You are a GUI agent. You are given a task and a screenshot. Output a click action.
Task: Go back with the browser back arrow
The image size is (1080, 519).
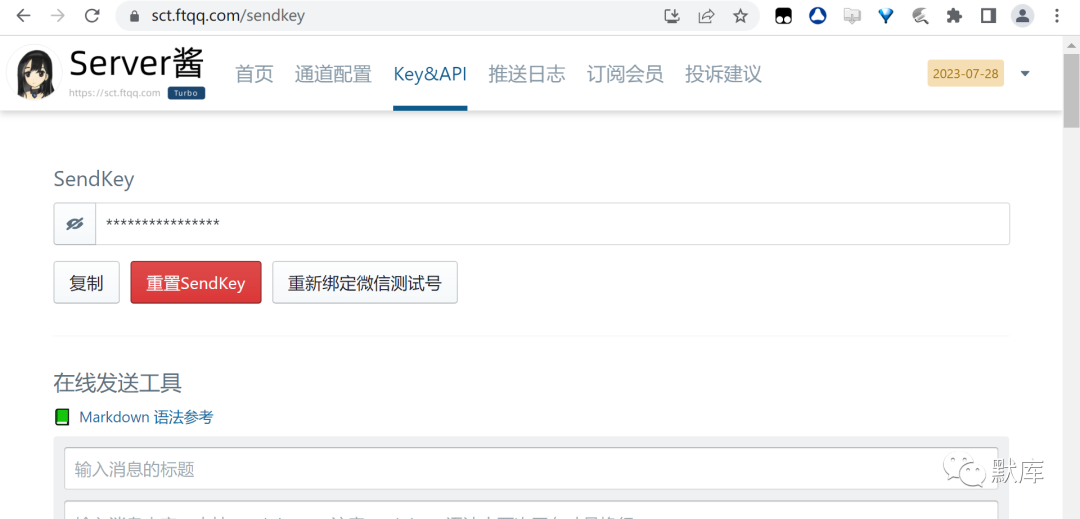[23, 16]
